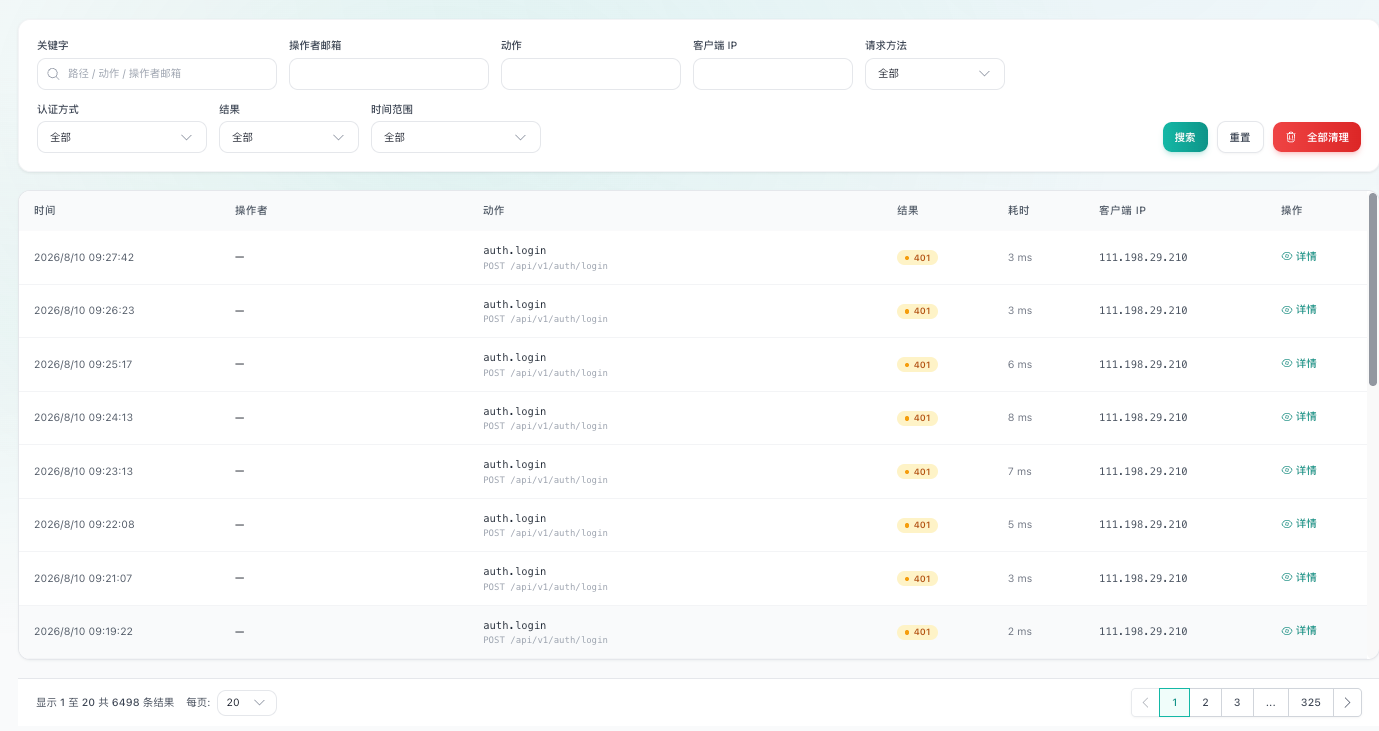Click the 客户端 IP column header

point(1122,211)
